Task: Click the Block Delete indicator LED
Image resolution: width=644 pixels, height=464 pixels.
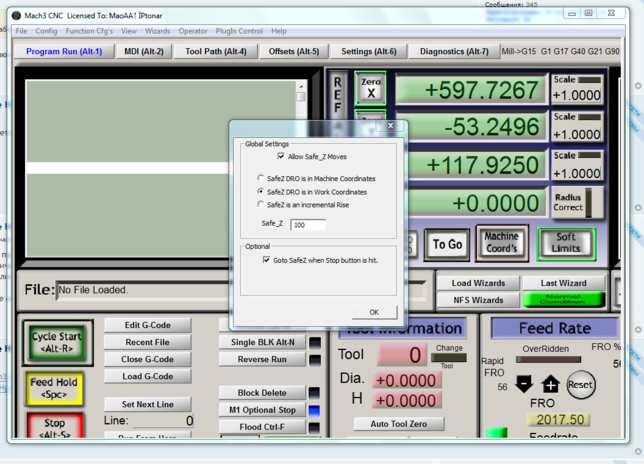Action: [x=315, y=393]
